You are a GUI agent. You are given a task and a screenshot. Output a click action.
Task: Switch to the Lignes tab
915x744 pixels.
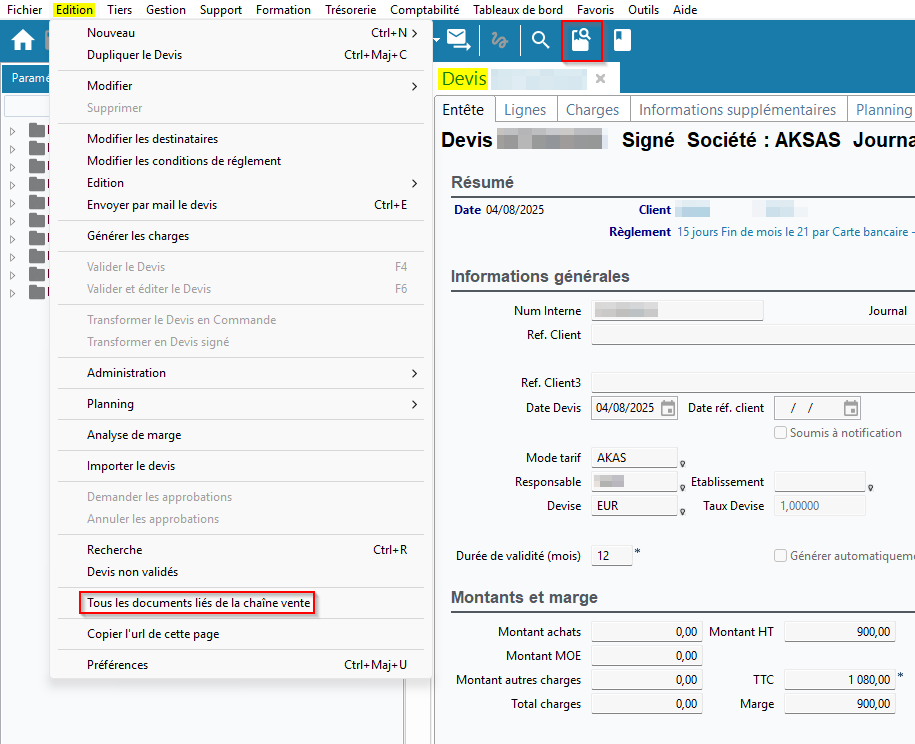[x=525, y=110]
